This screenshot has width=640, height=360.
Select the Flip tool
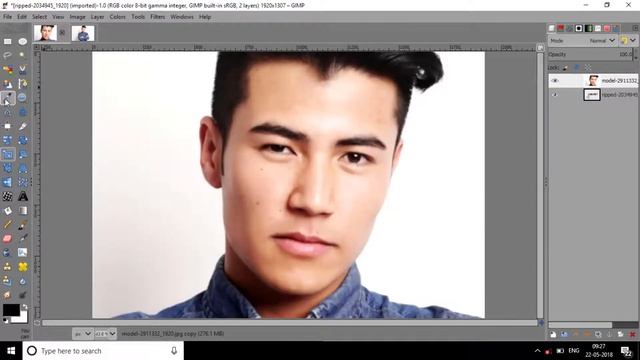7,182
